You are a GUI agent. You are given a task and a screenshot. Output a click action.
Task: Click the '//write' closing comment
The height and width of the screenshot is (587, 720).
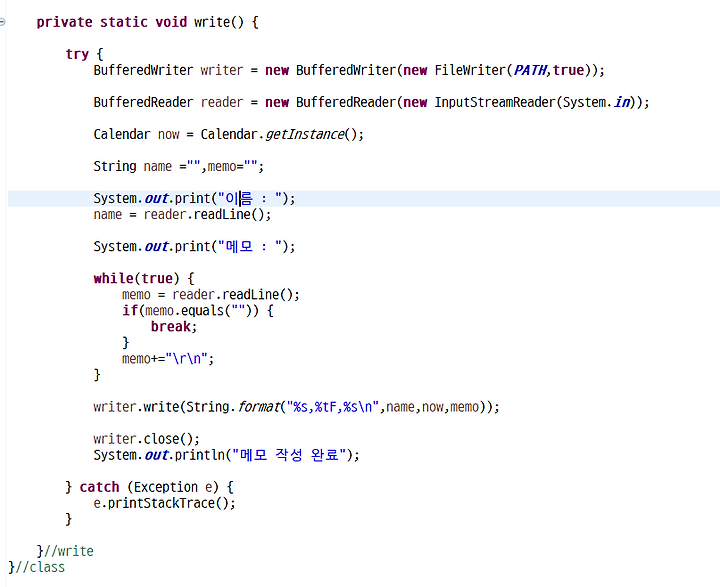coord(69,551)
